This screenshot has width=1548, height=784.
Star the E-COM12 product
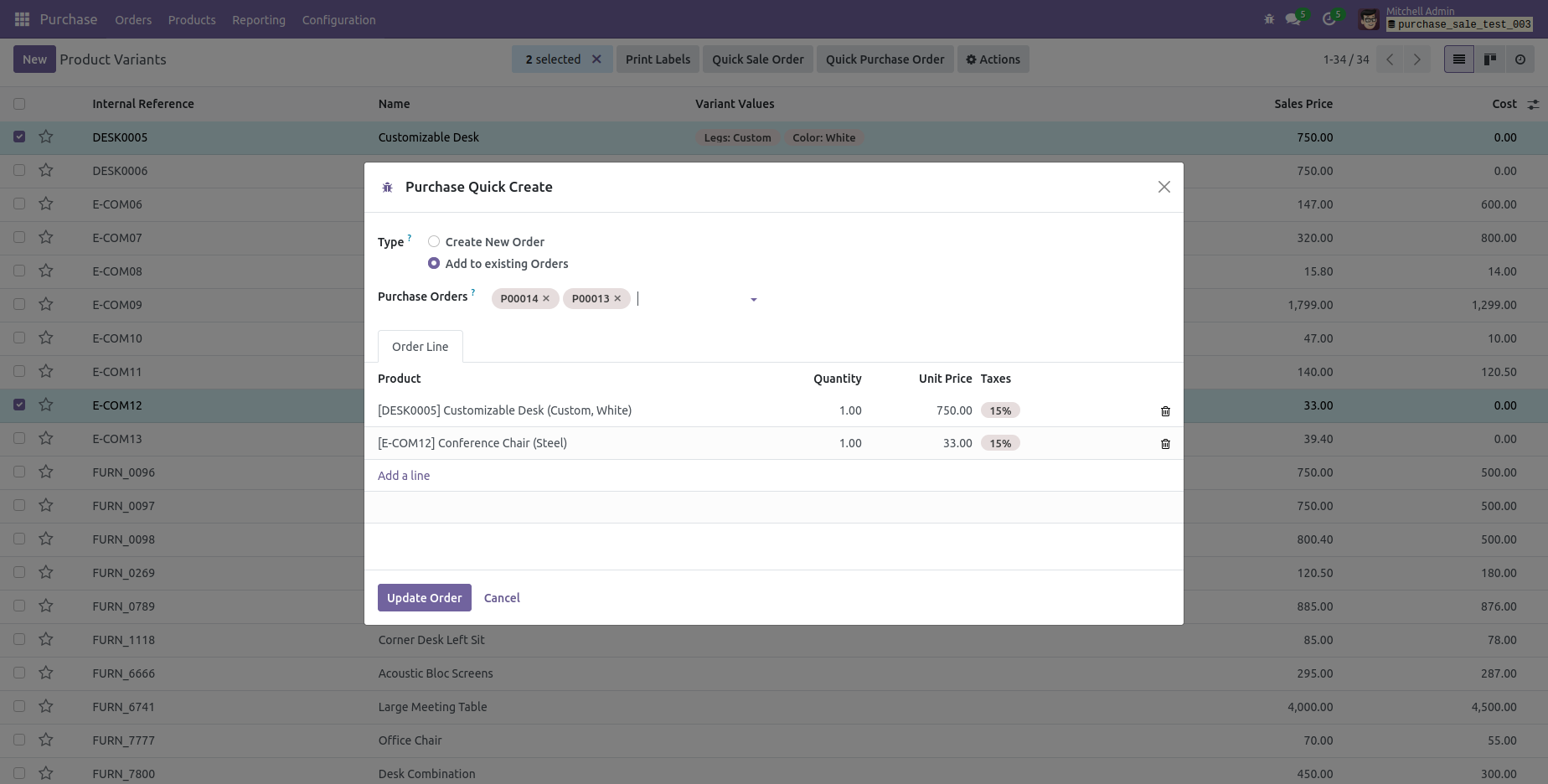pyautogui.click(x=46, y=405)
